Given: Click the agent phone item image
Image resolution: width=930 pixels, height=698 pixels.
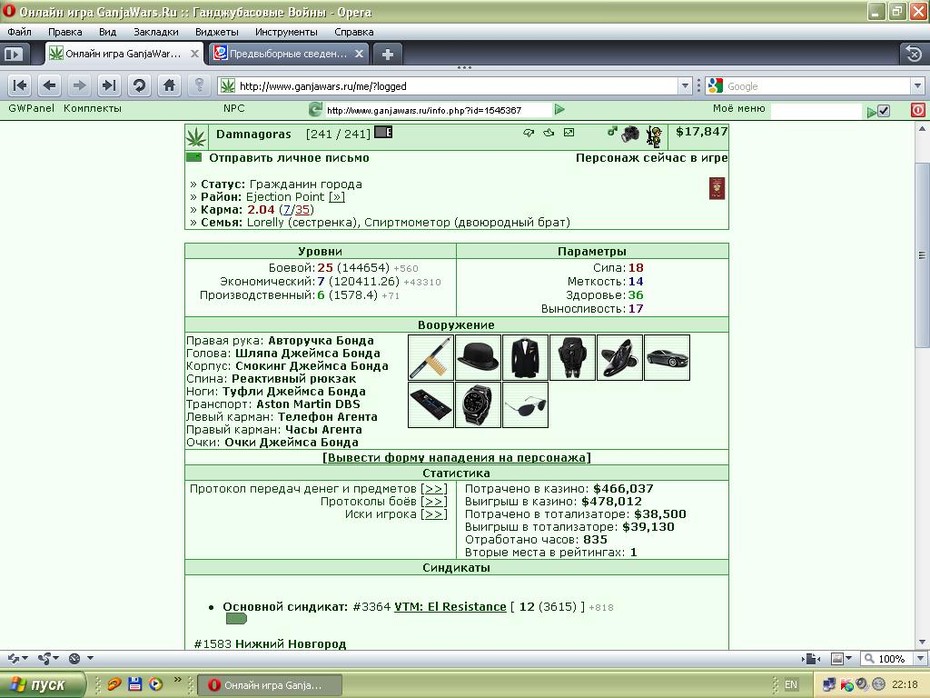Looking at the screenshot, I should click(x=431, y=405).
